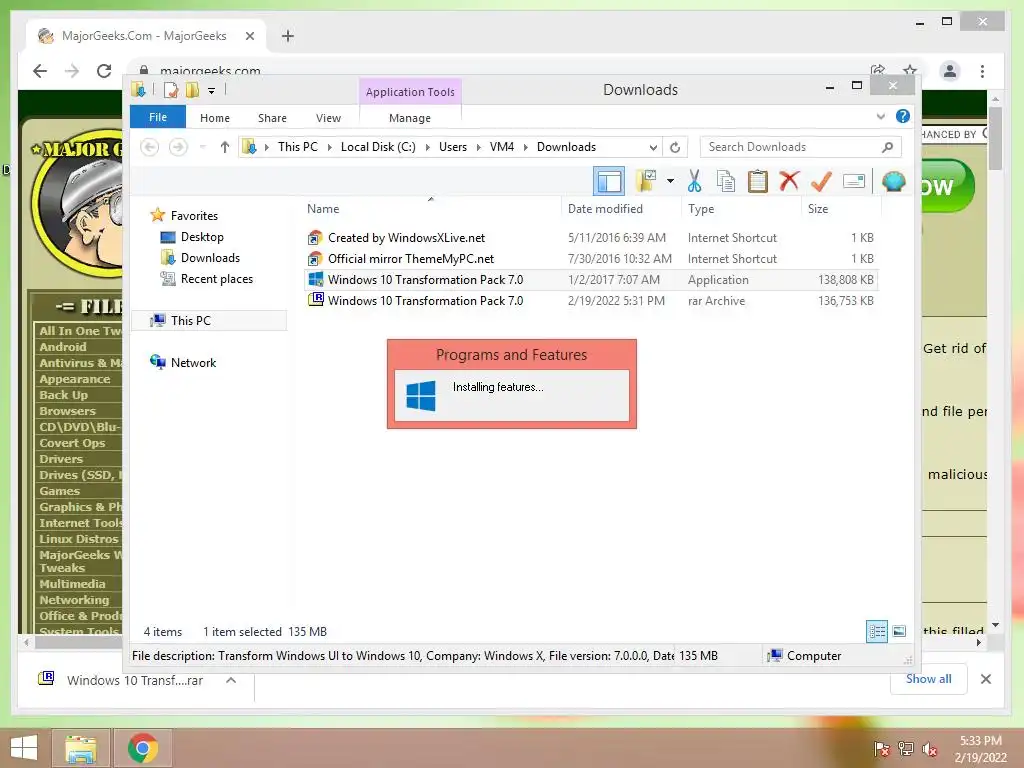Bookmark this page star in Chrome
This screenshot has height=768, width=1024.
click(x=910, y=70)
